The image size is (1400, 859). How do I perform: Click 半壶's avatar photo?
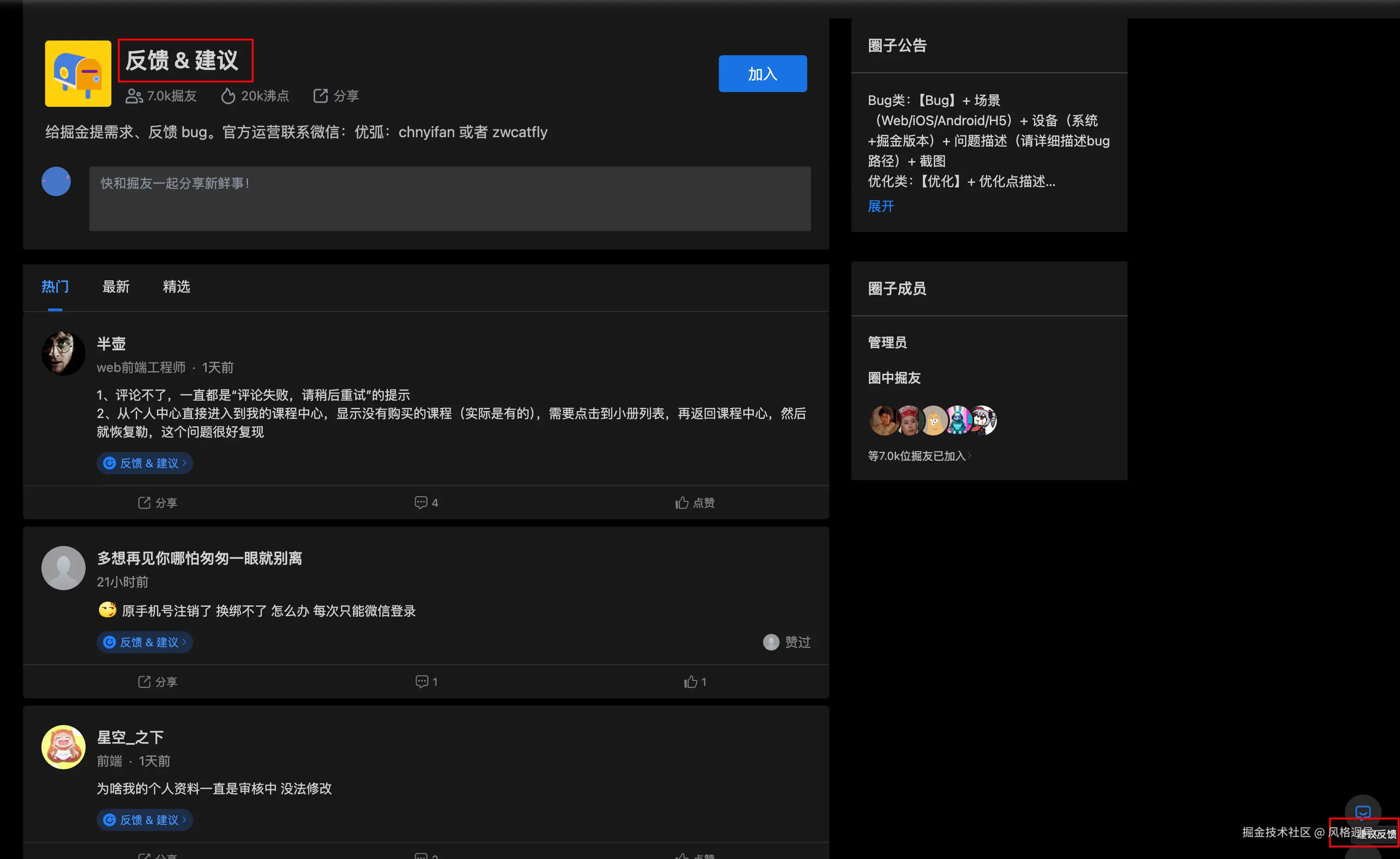(x=63, y=353)
